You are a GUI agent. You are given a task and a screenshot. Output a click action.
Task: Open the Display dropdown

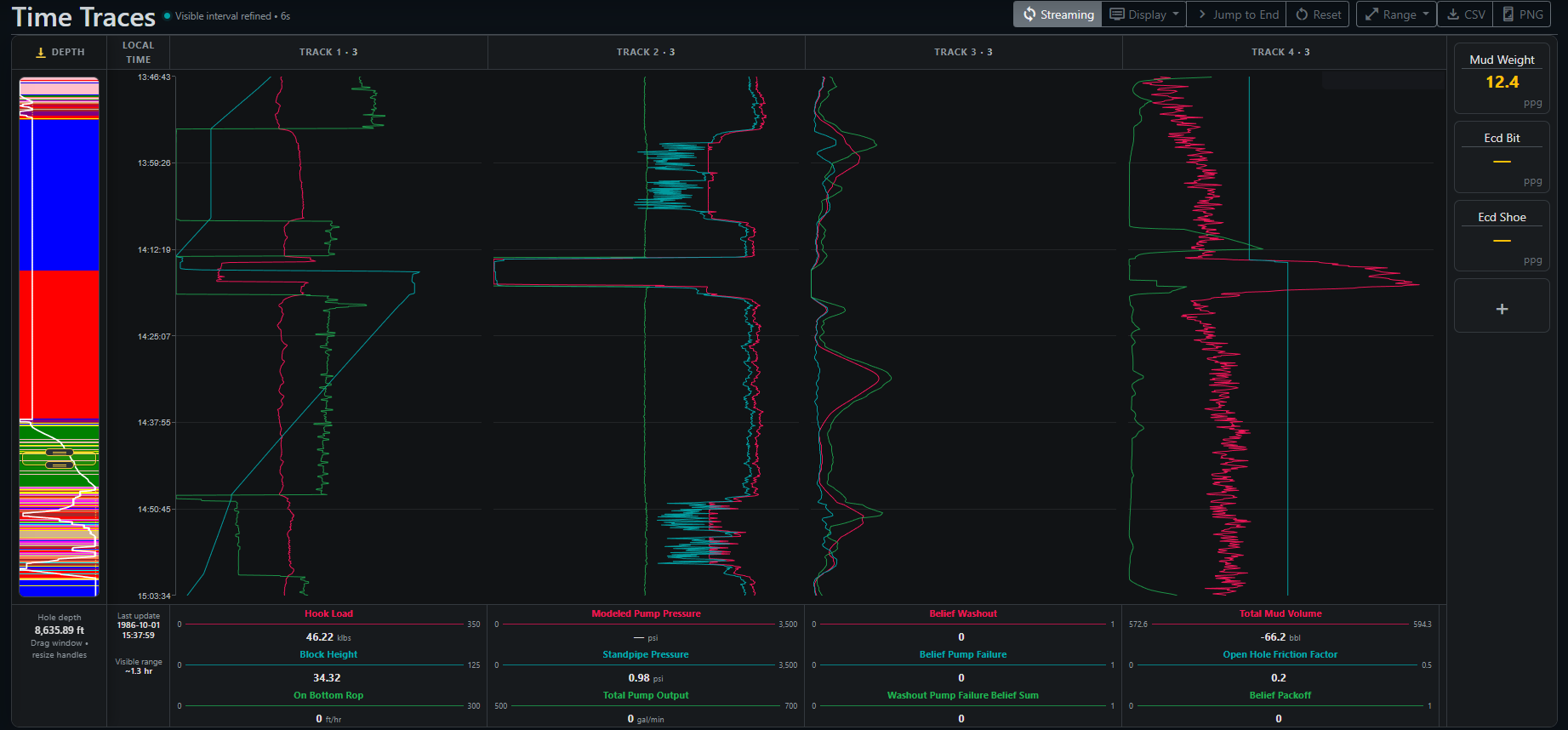(x=1143, y=14)
